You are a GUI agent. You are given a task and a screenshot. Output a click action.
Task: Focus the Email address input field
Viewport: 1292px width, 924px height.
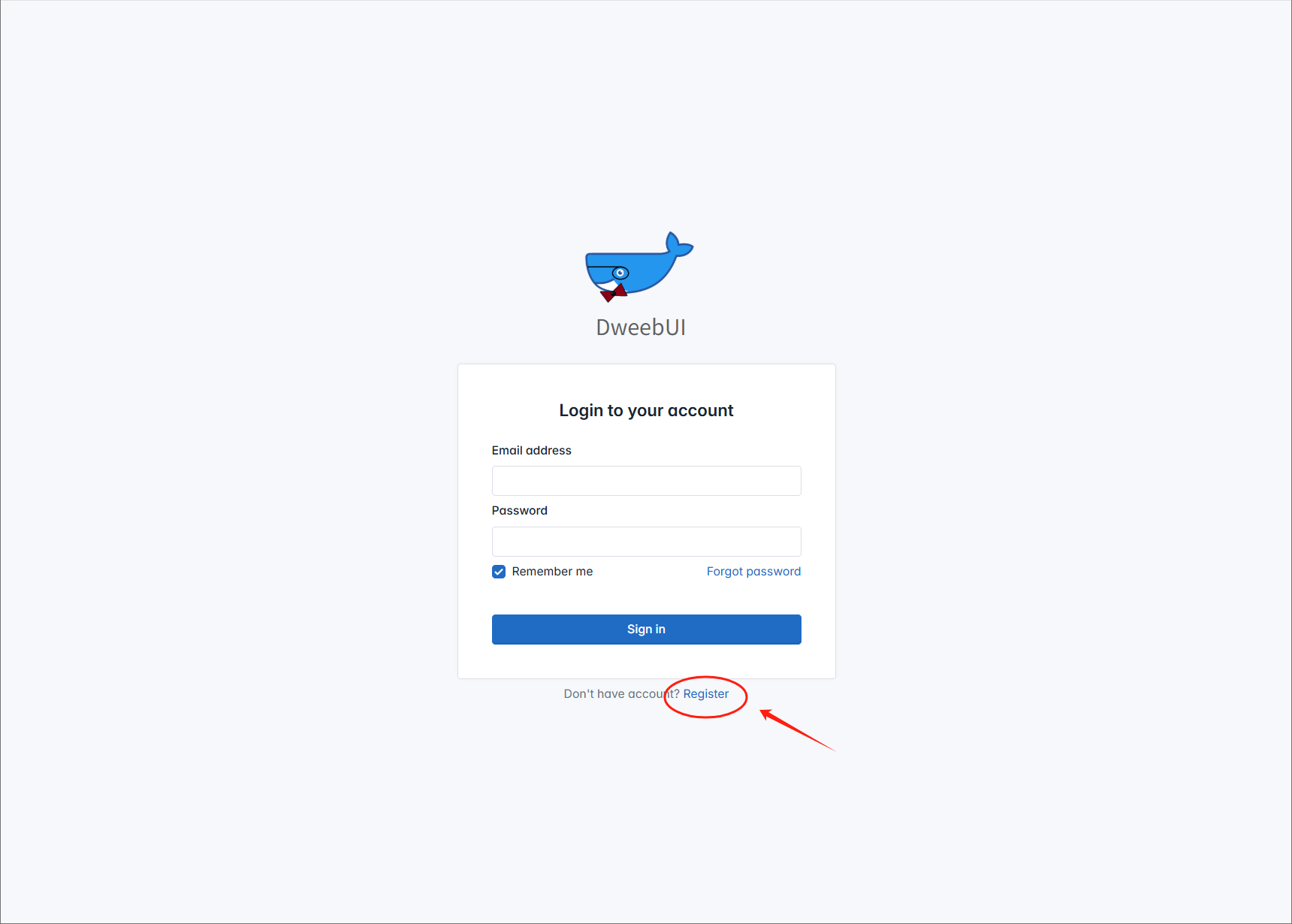click(x=646, y=481)
